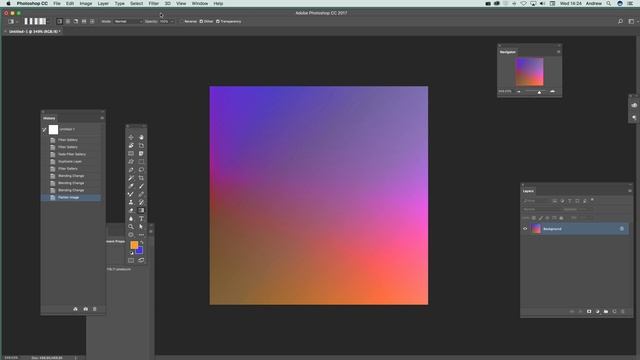
Task: Toggle Quick Mask mode in toolbox
Action: click(131, 260)
